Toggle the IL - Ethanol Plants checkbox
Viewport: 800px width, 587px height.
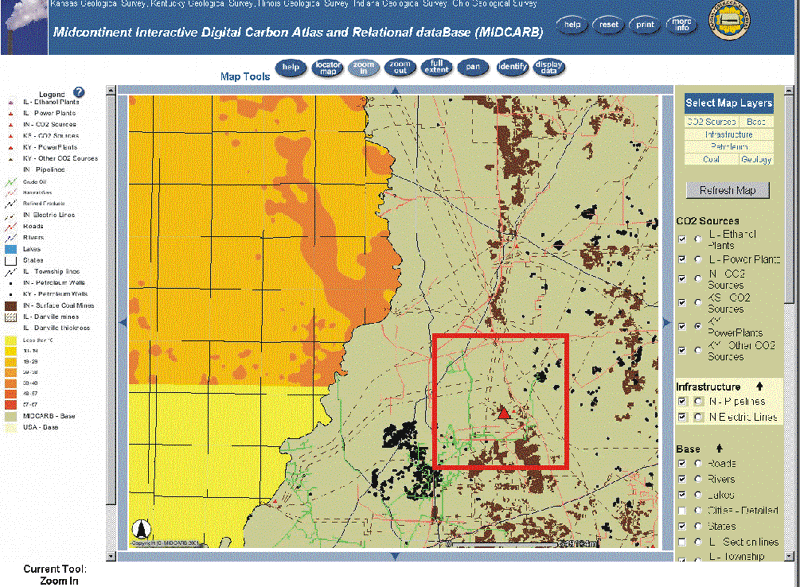point(682,239)
